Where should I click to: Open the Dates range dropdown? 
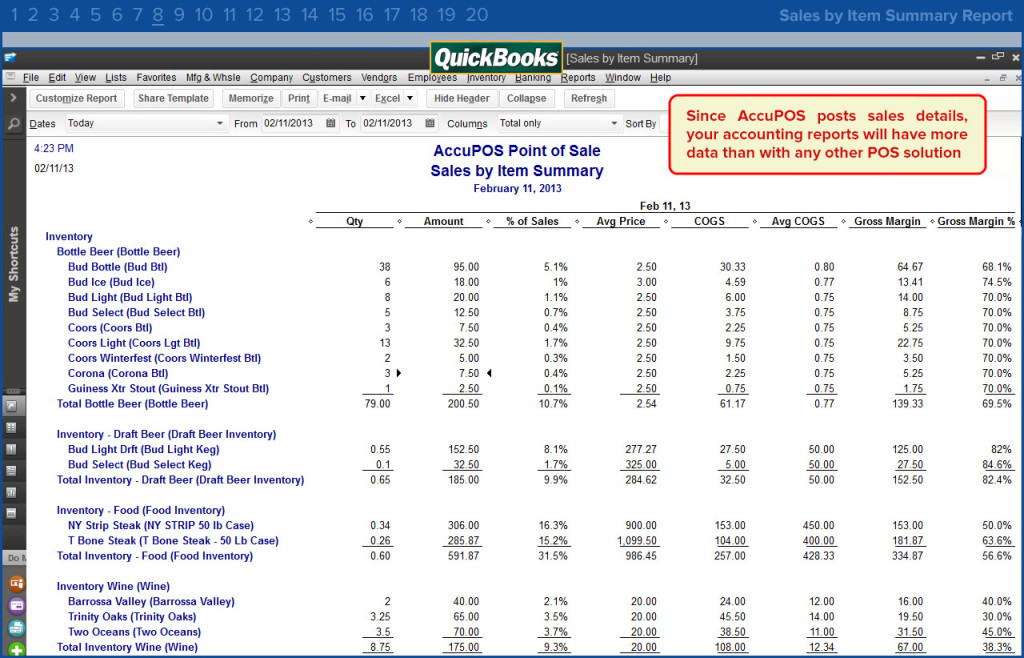point(146,123)
